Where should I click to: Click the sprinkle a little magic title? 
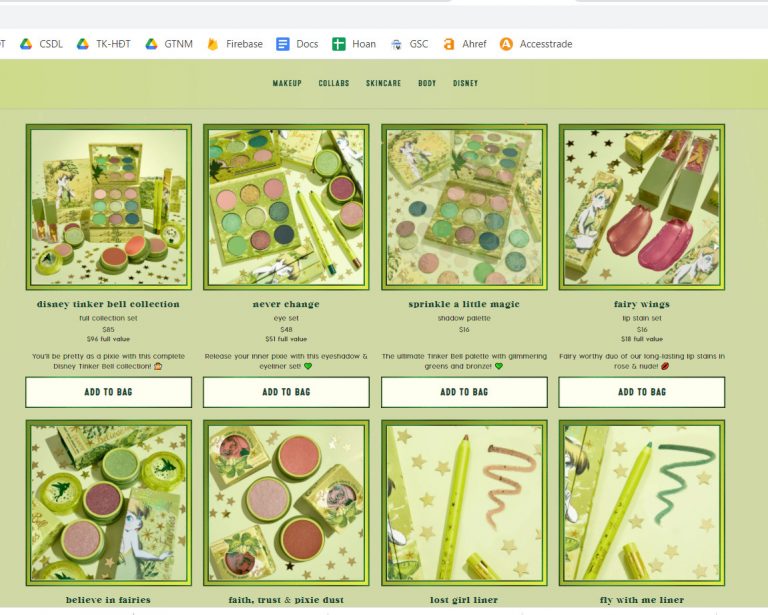464,304
